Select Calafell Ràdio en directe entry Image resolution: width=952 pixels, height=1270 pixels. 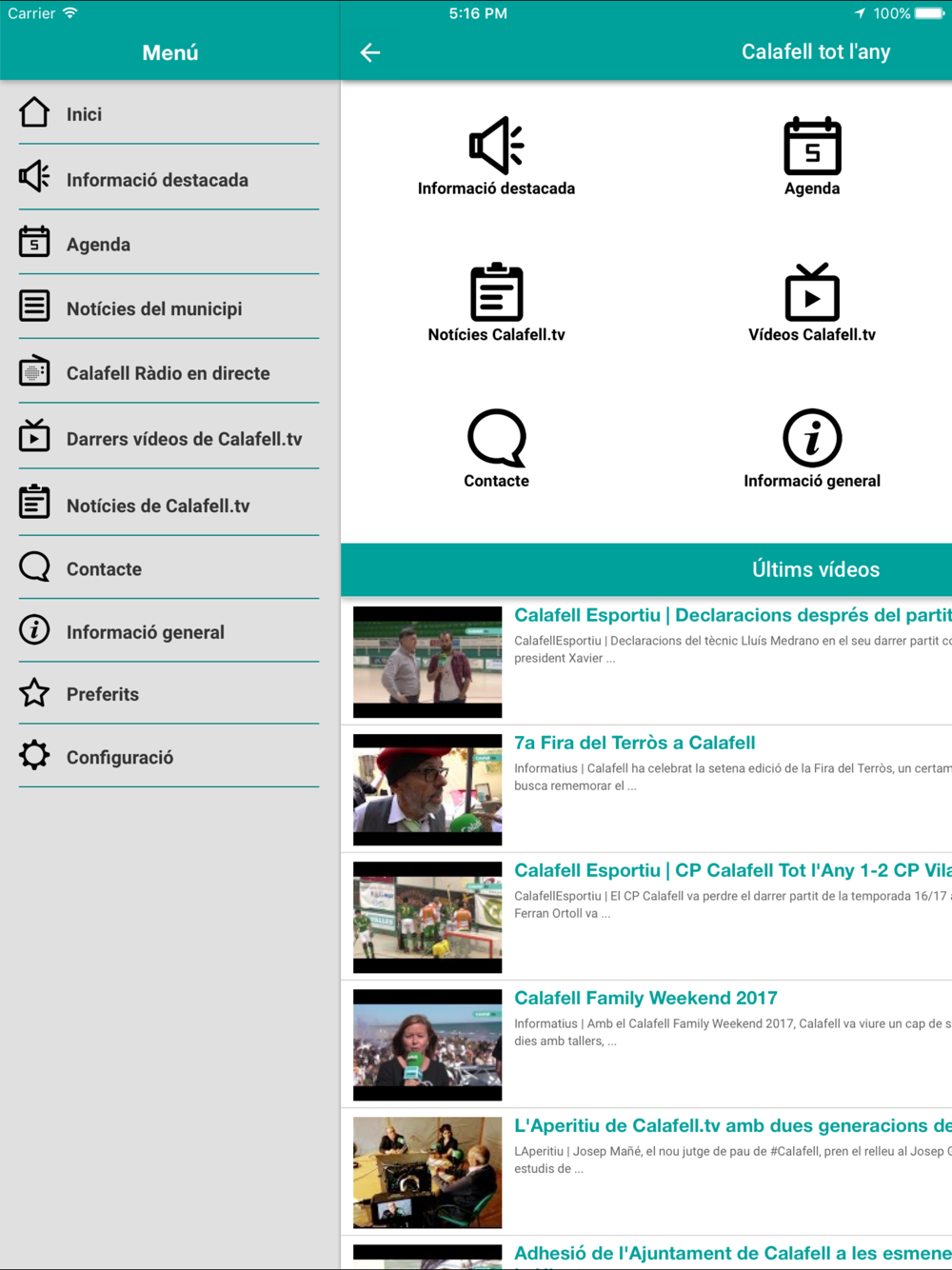click(169, 373)
